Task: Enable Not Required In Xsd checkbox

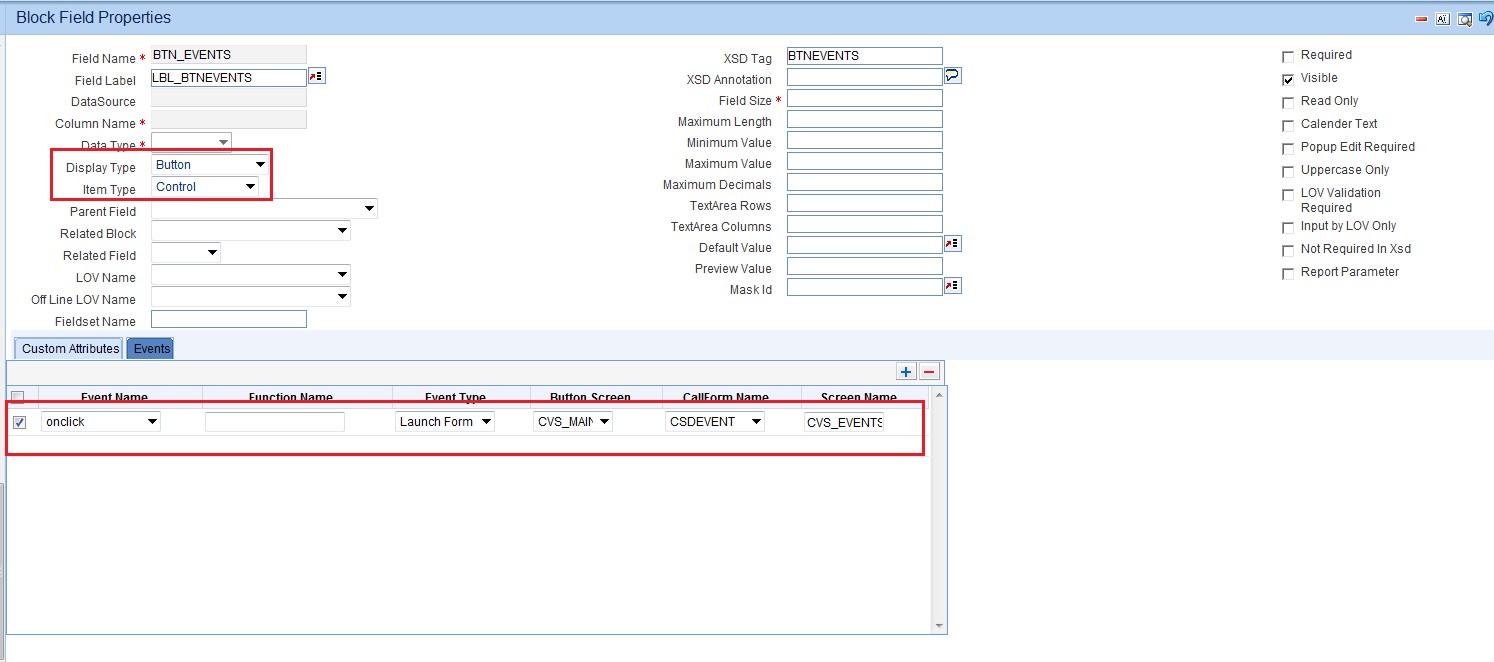Action: point(1288,250)
